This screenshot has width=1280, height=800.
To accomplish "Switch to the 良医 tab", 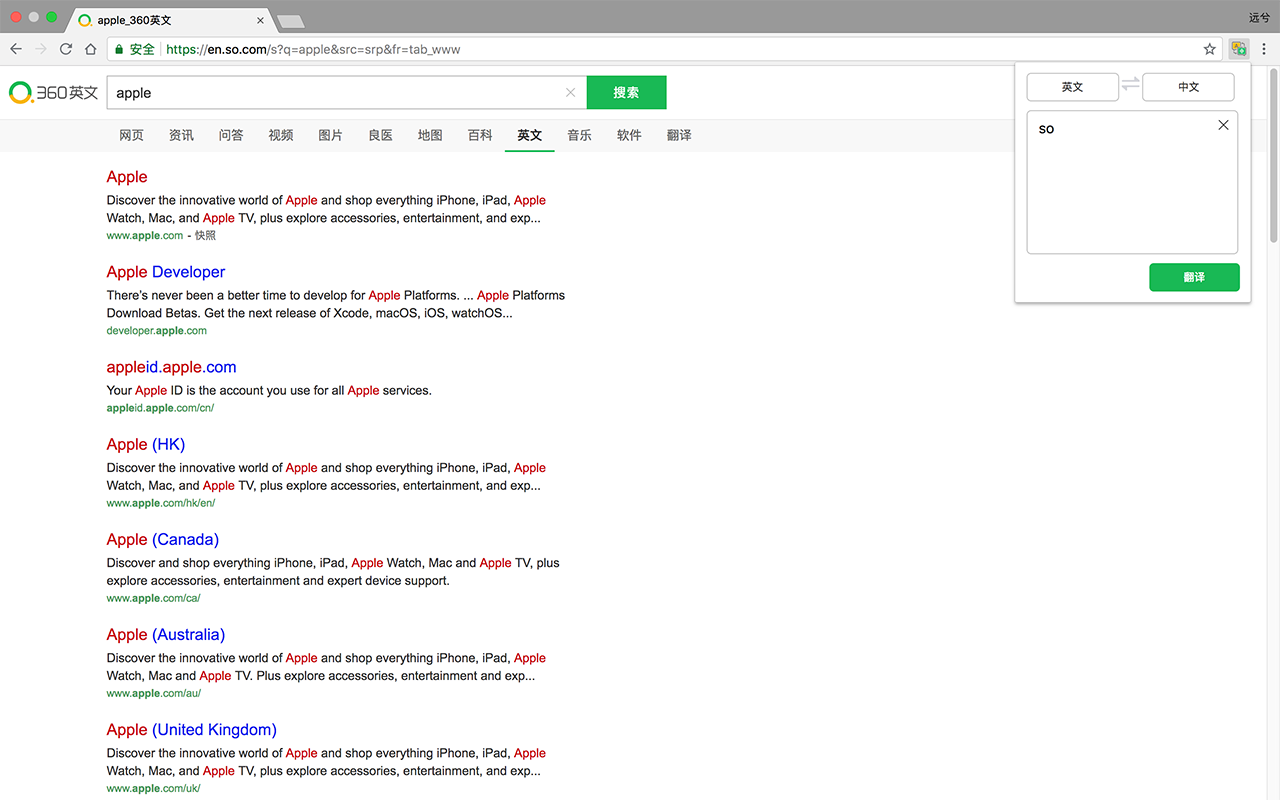I will 380,135.
